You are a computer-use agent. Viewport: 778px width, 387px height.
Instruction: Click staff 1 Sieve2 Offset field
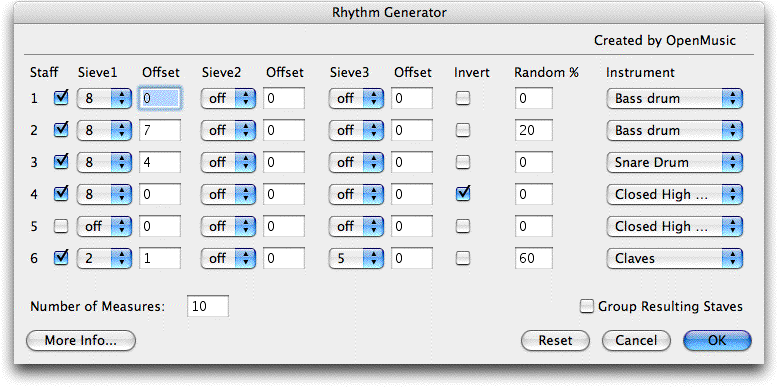coord(284,98)
